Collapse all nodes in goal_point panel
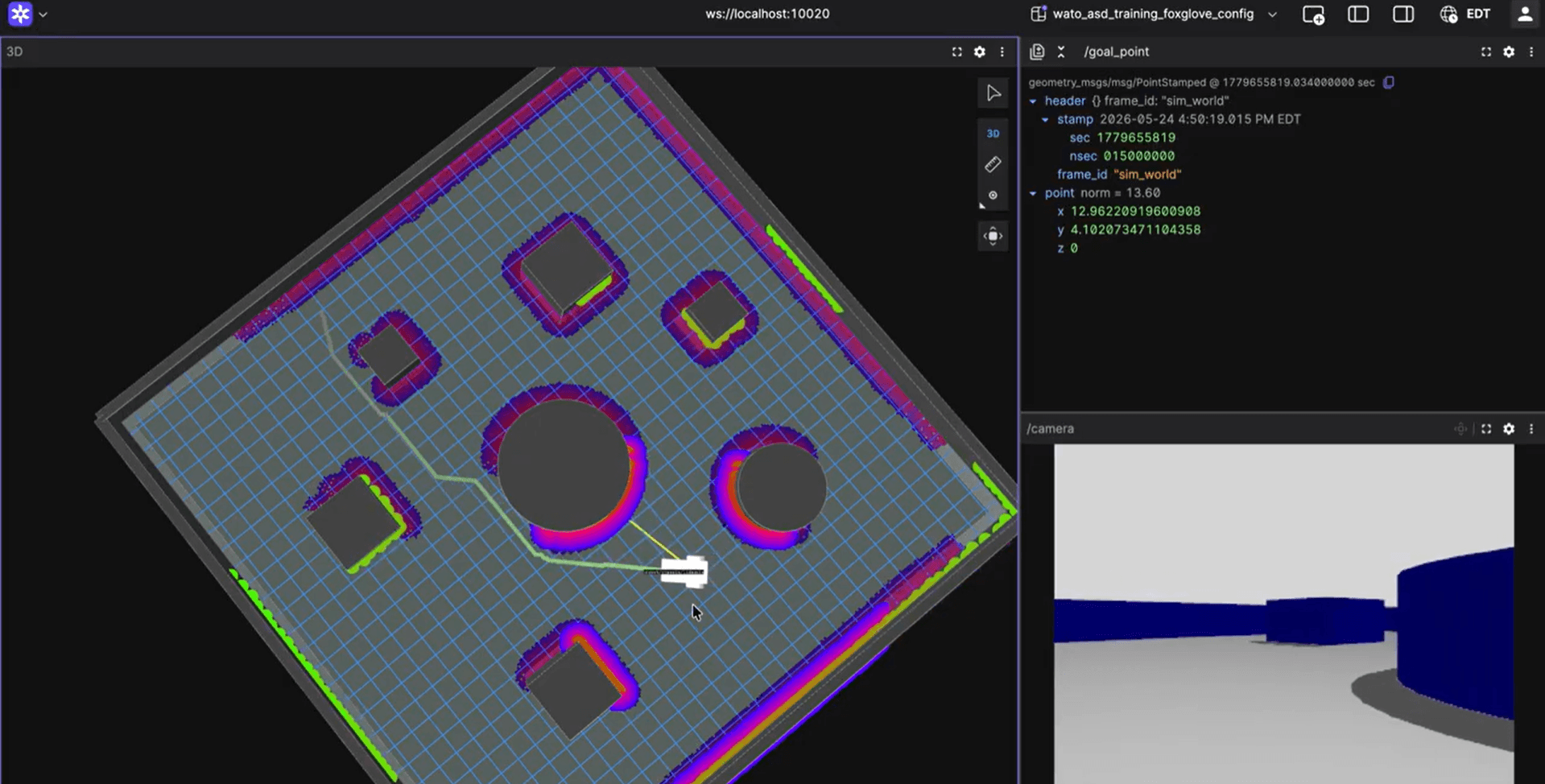This screenshot has height=784, width=1545. click(1061, 52)
